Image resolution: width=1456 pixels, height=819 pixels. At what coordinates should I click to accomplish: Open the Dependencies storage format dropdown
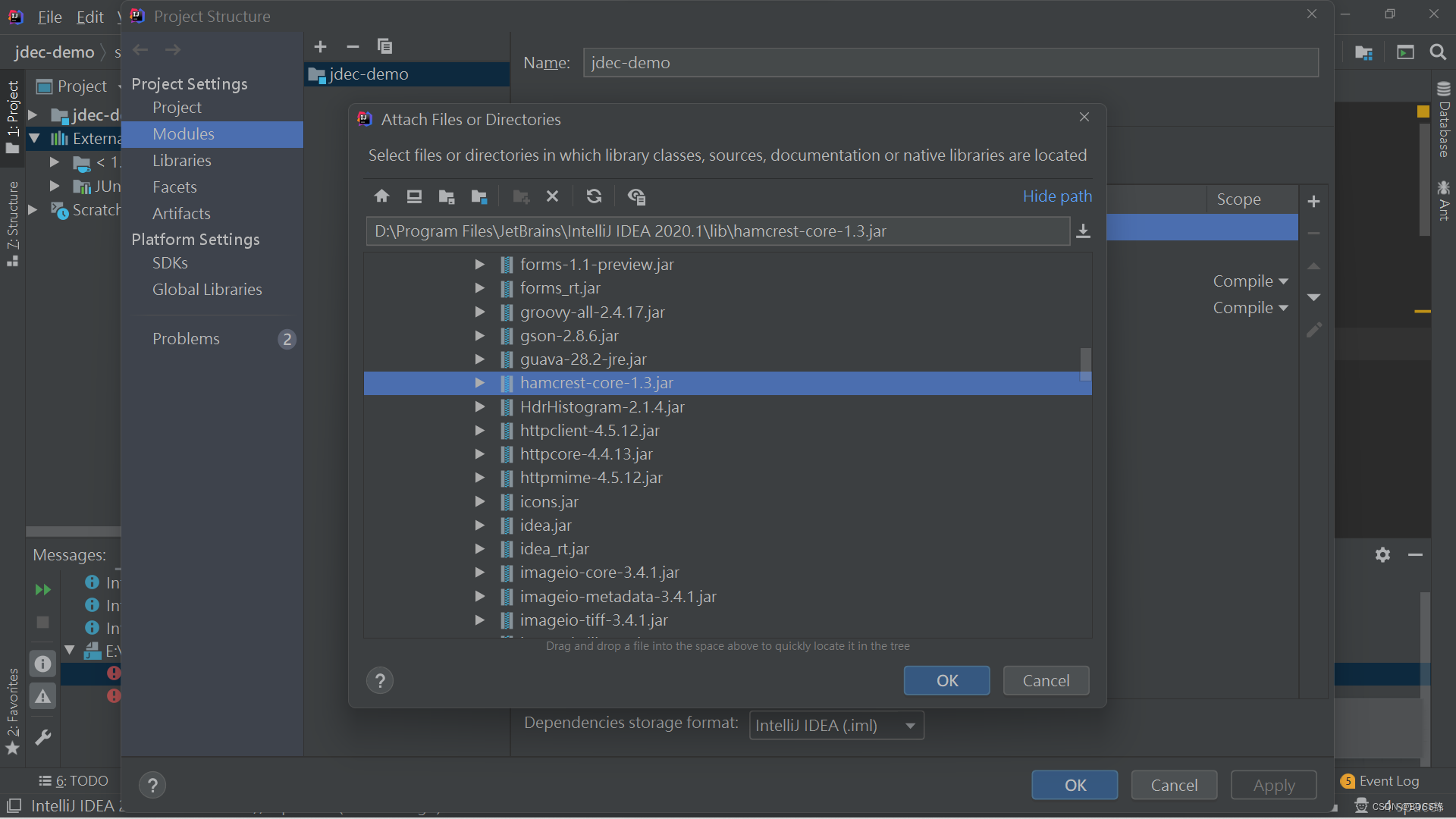coord(836,726)
